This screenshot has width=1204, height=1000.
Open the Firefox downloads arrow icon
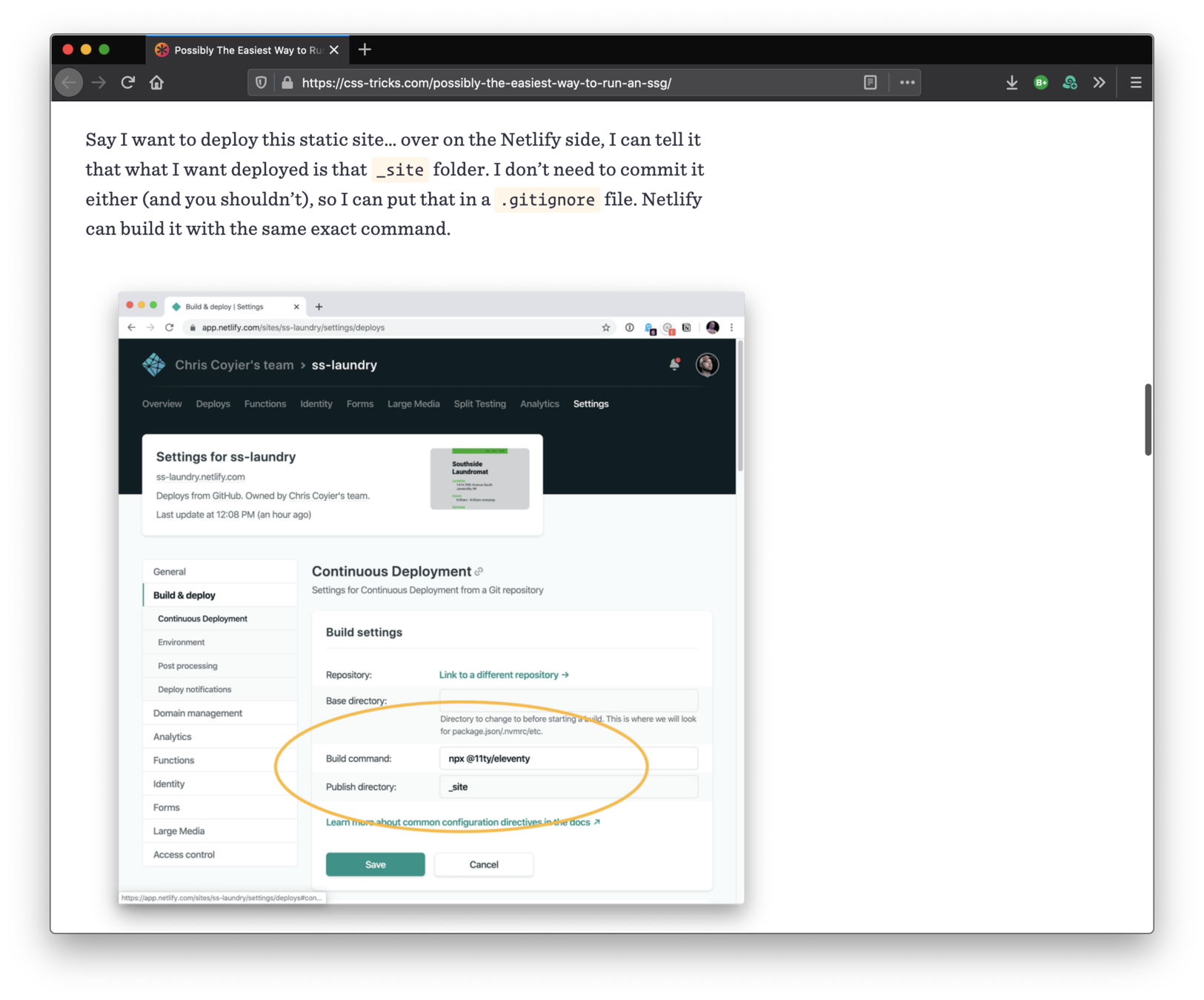pyautogui.click(x=1011, y=82)
